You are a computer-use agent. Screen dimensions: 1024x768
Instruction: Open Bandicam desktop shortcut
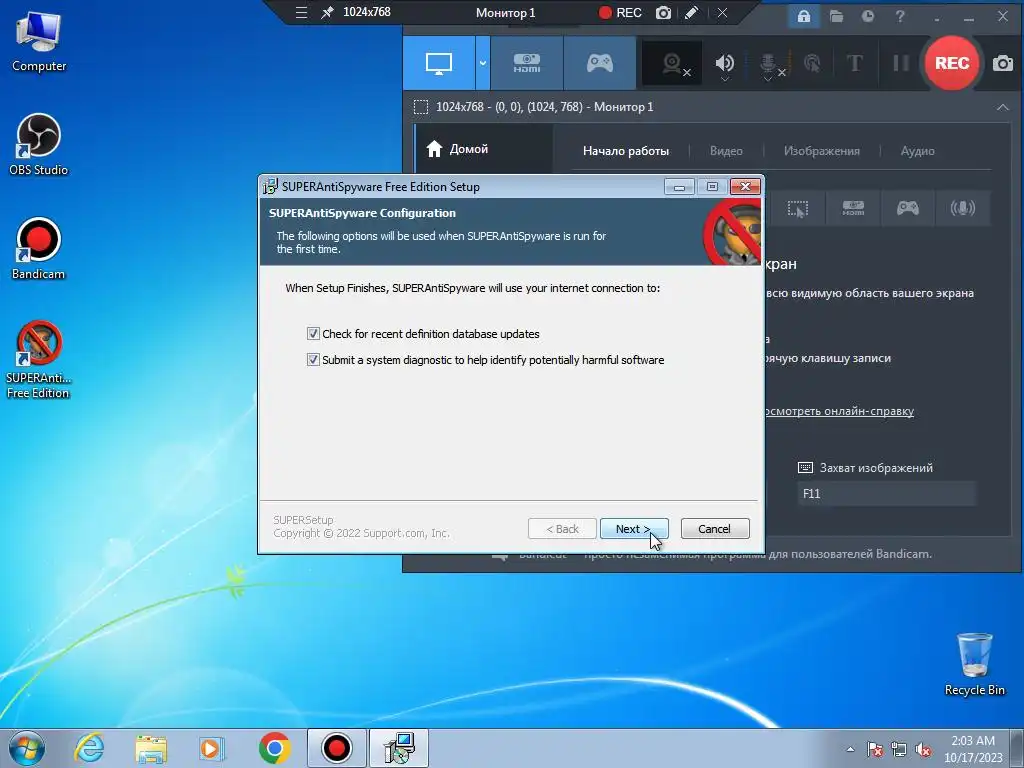39,249
